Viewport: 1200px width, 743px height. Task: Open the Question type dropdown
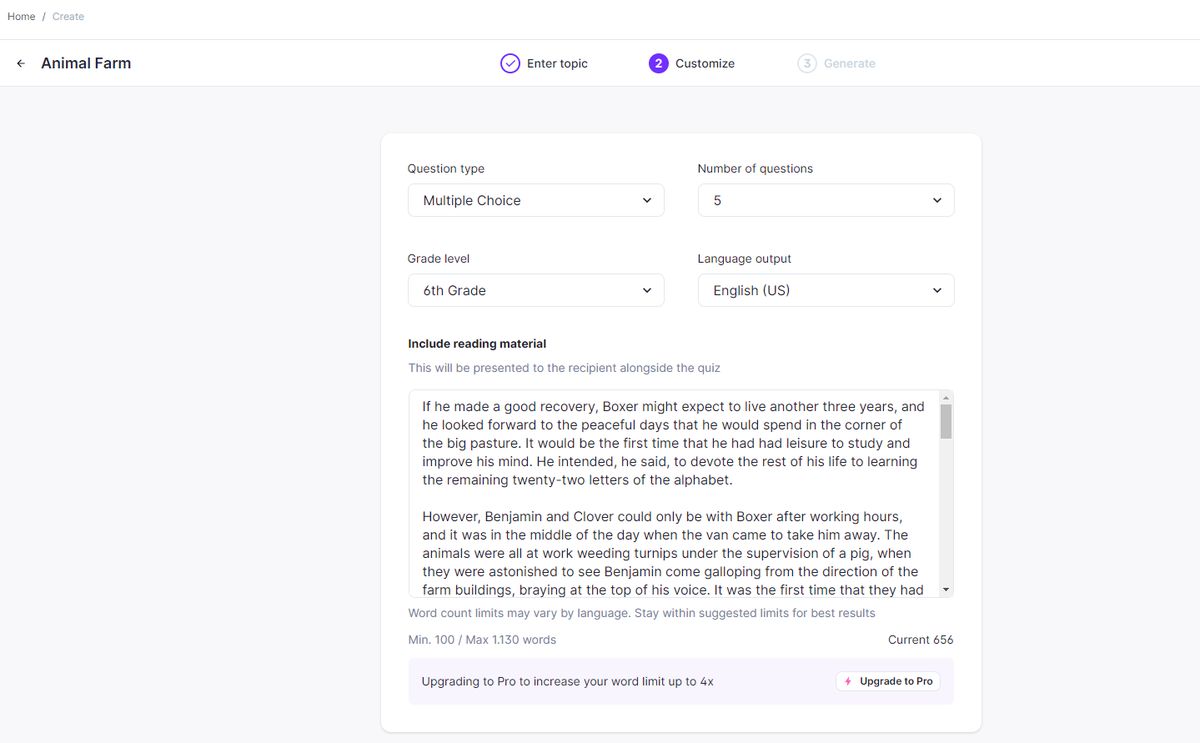click(535, 200)
